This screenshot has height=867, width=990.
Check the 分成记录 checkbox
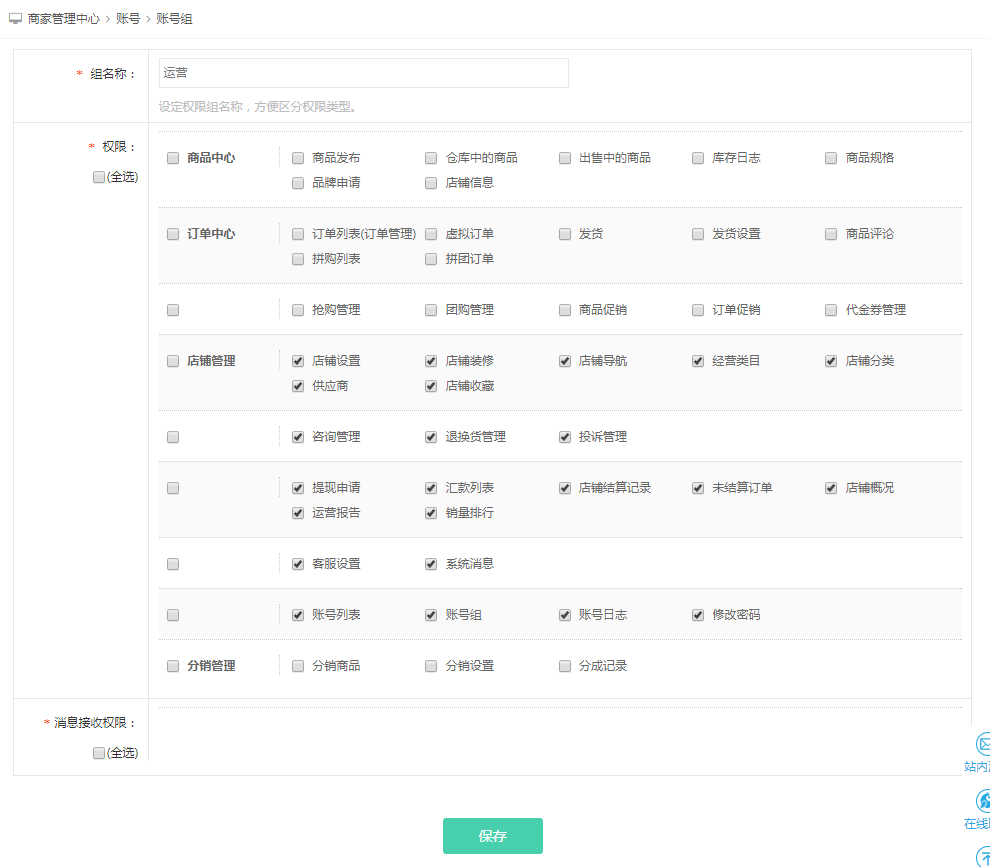(x=565, y=666)
